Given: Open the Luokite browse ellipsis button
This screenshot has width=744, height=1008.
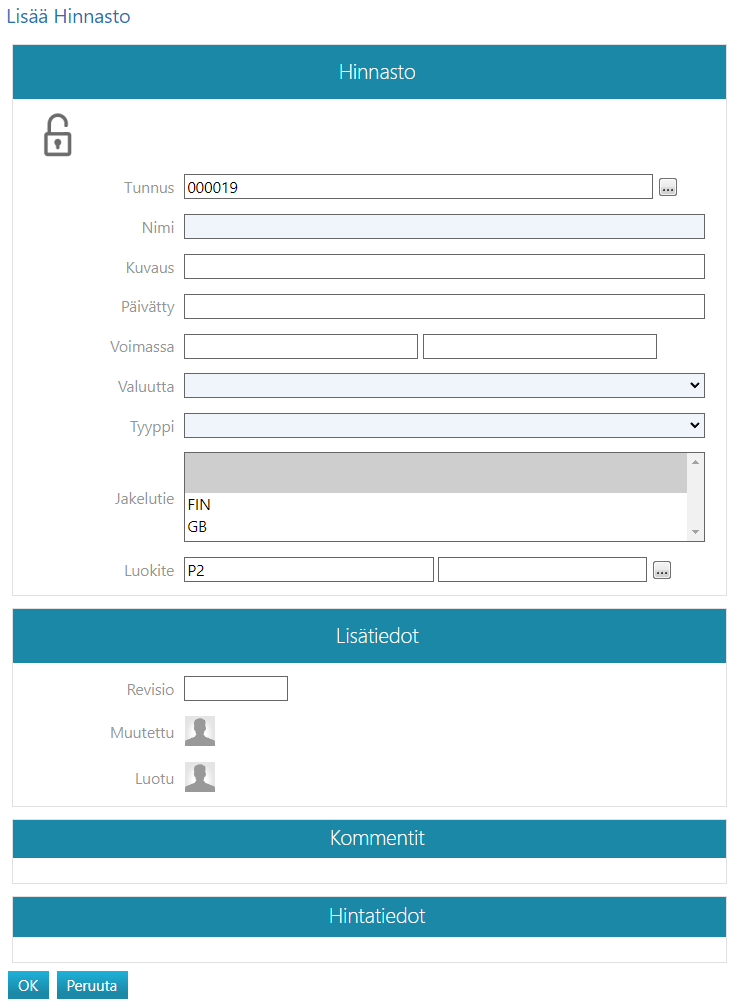Looking at the screenshot, I should coord(662,570).
